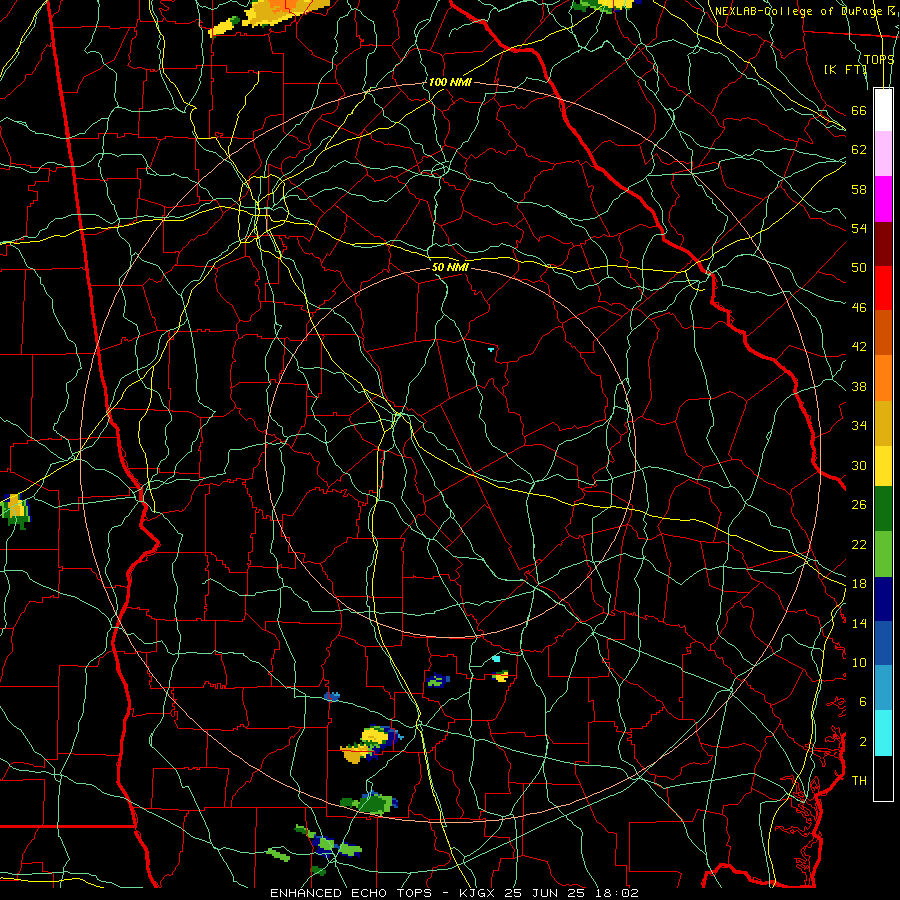The width and height of the screenshot is (900, 900).
Task: Click the dark orange legend swatch
Action: point(883,333)
